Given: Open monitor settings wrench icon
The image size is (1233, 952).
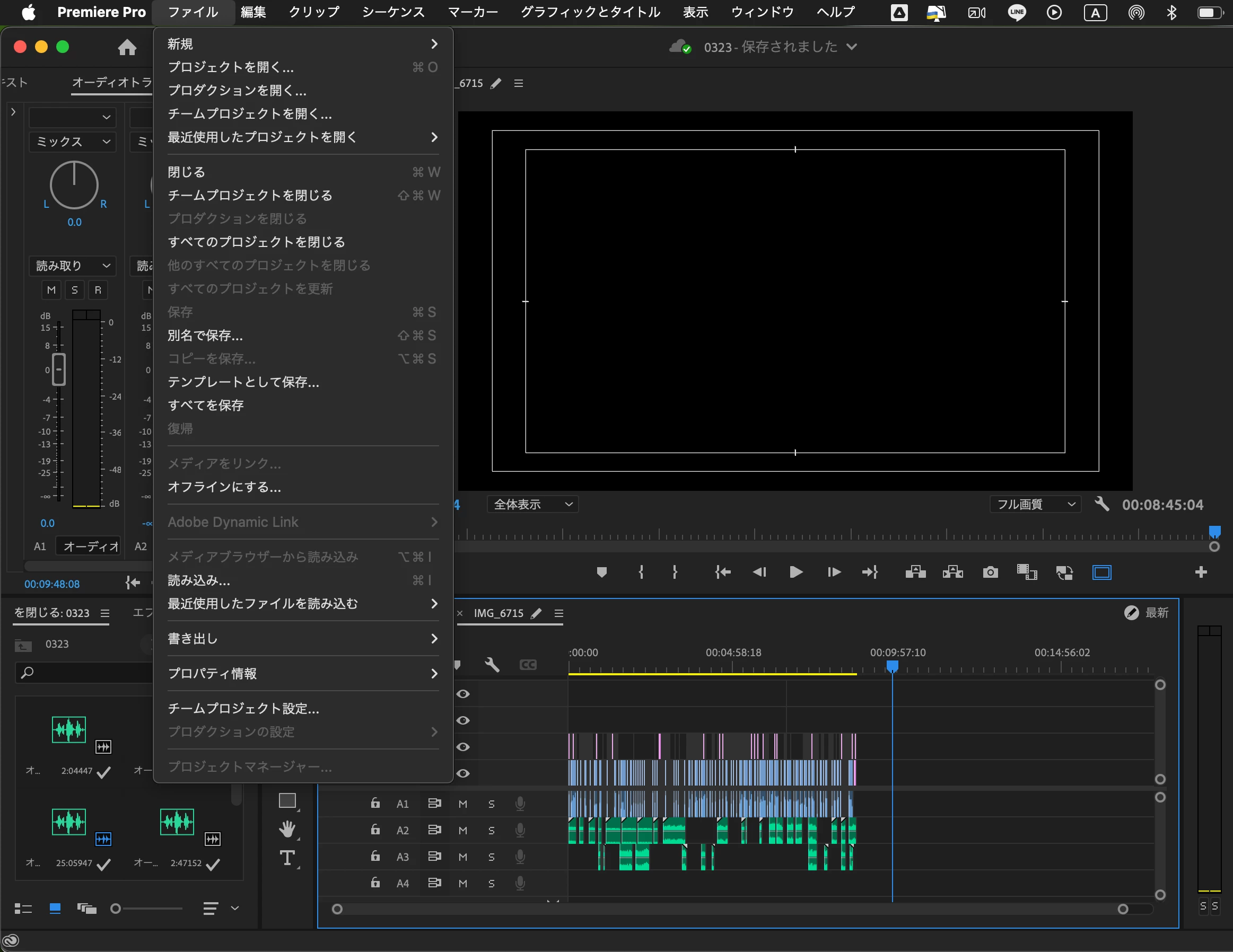Looking at the screenshot, I should pyautogui.click(x=1101, y=504).
